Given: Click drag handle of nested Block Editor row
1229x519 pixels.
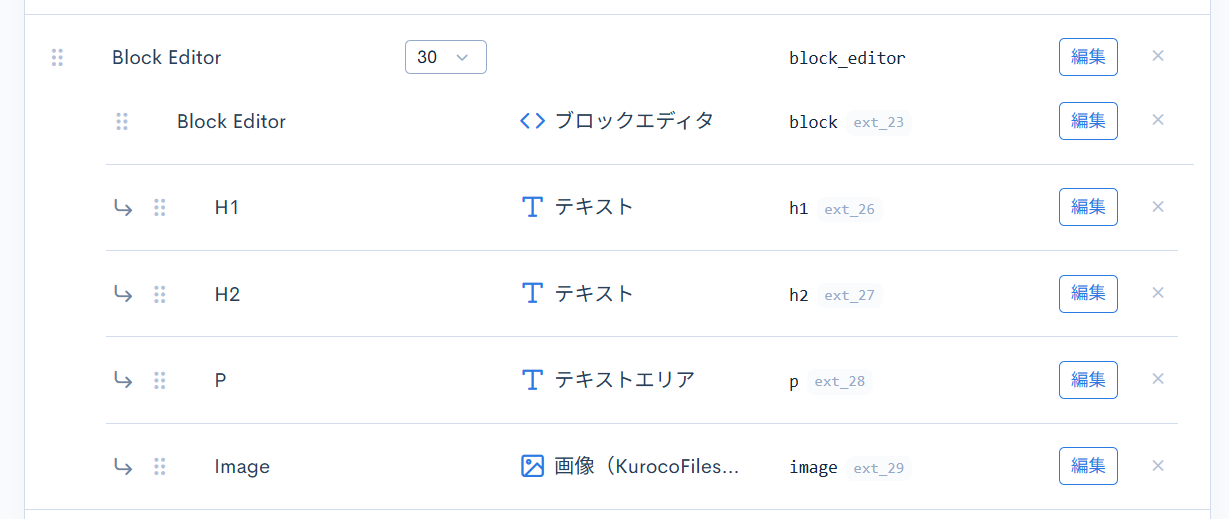Looking at the screenshot, I should 122,121.
